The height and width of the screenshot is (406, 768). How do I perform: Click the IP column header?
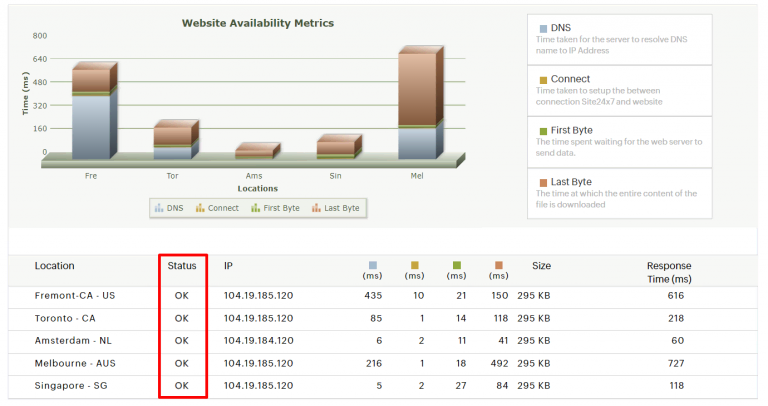coord(228,266)
